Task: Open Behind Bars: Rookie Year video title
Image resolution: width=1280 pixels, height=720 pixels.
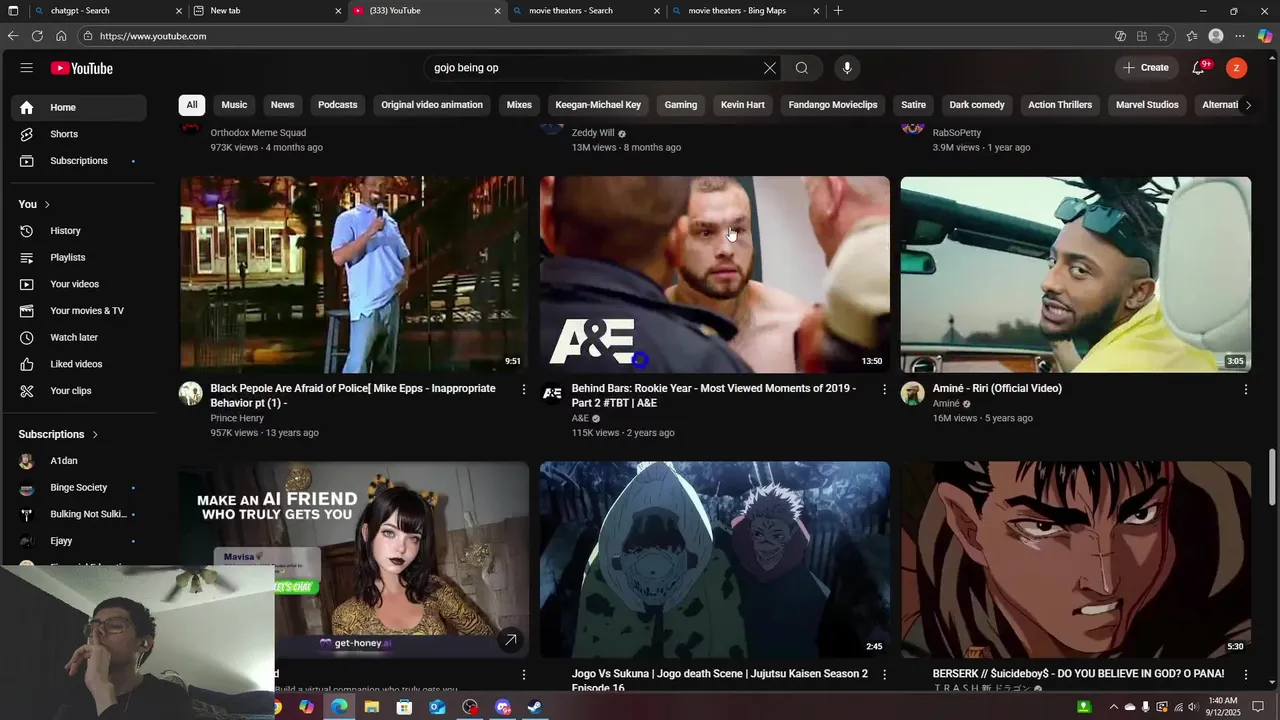Action: point(714,396)
